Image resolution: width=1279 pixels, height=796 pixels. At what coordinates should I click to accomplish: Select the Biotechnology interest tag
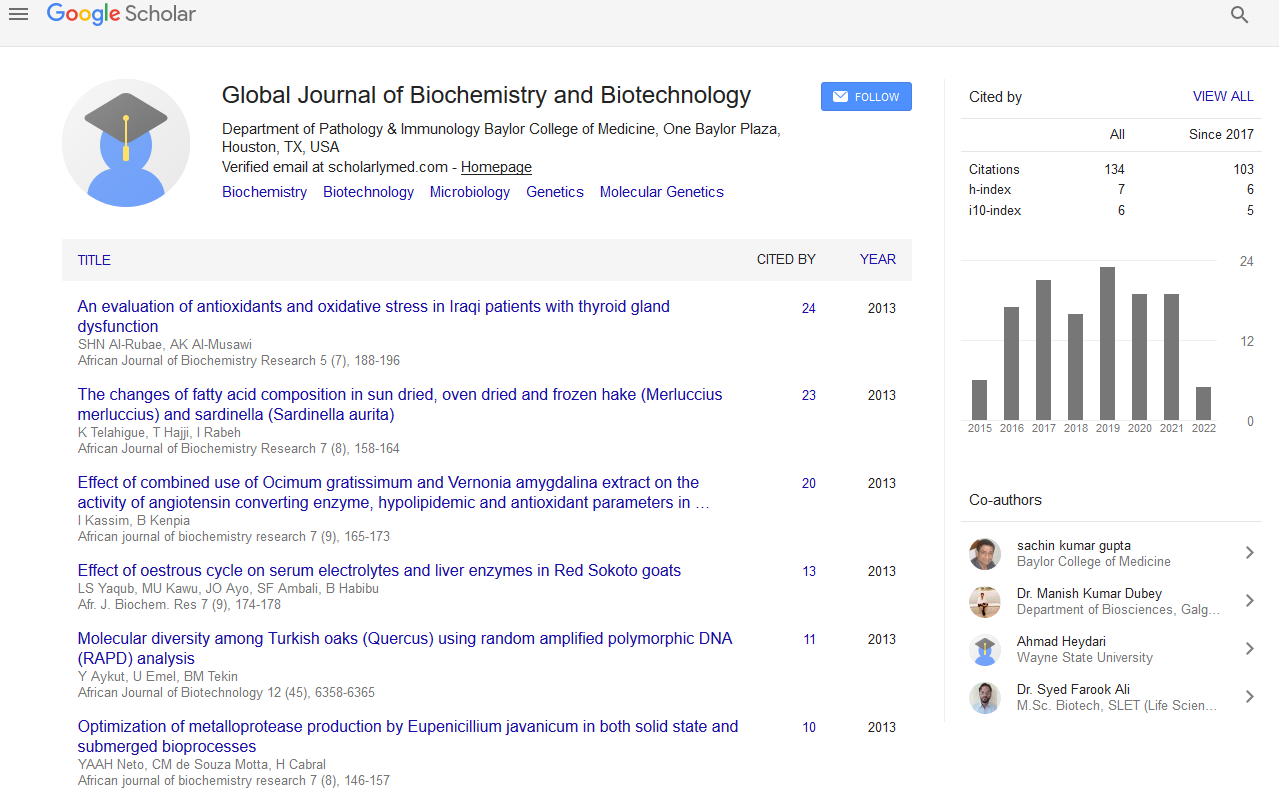[x=368, y=192]
